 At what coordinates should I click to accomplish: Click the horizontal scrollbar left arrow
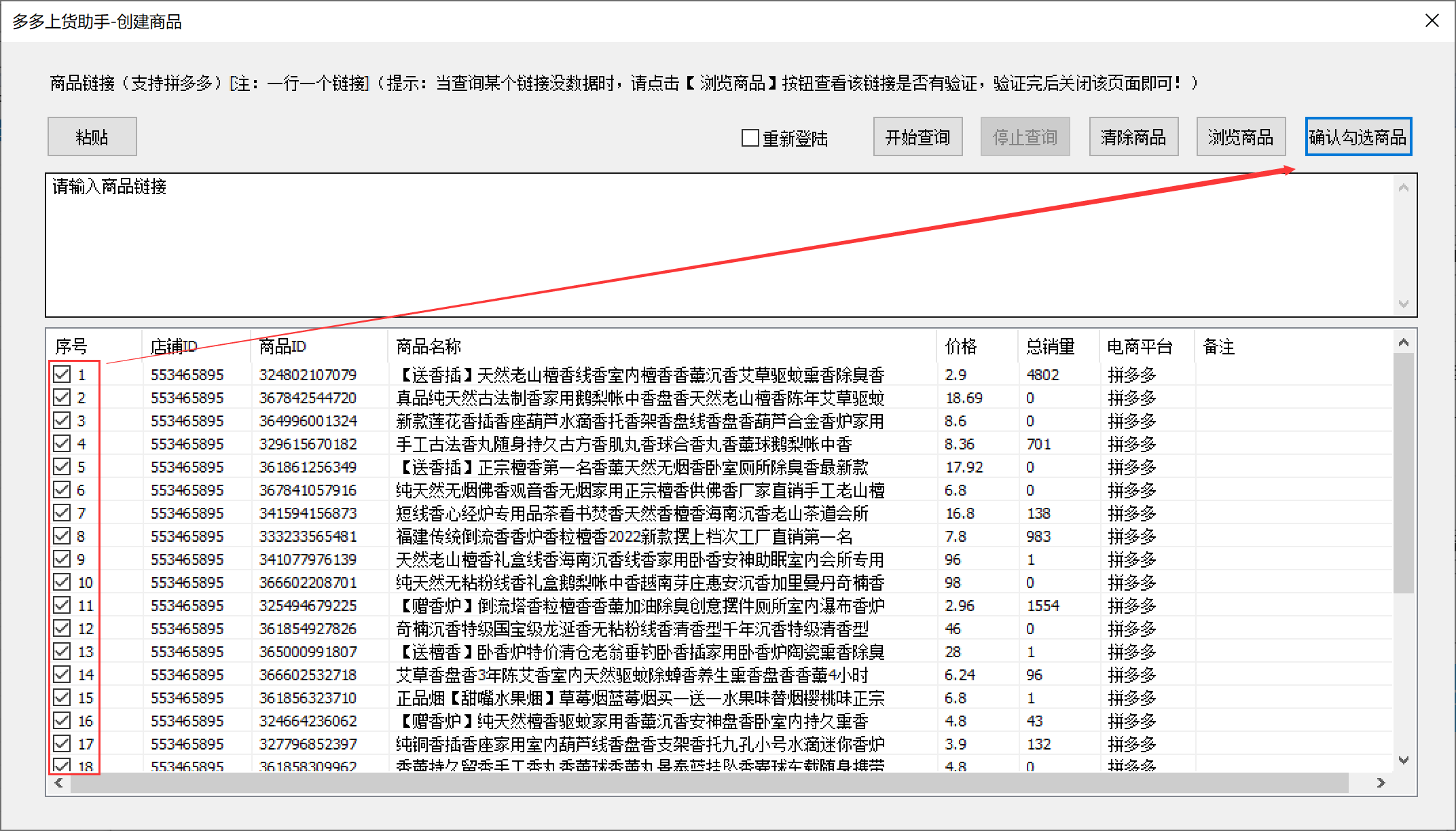tap(59, 783)
